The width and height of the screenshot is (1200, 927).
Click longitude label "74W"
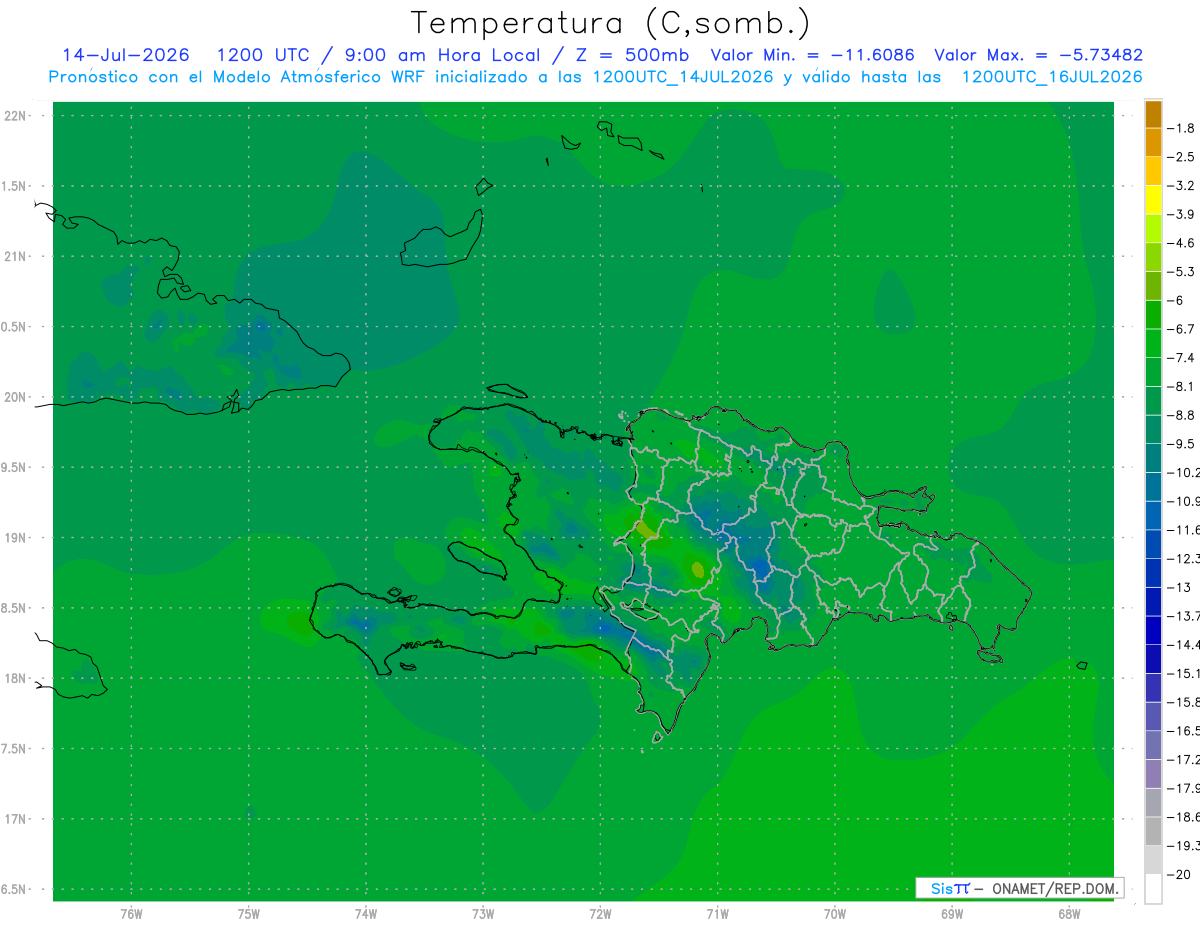click(365, 913)
